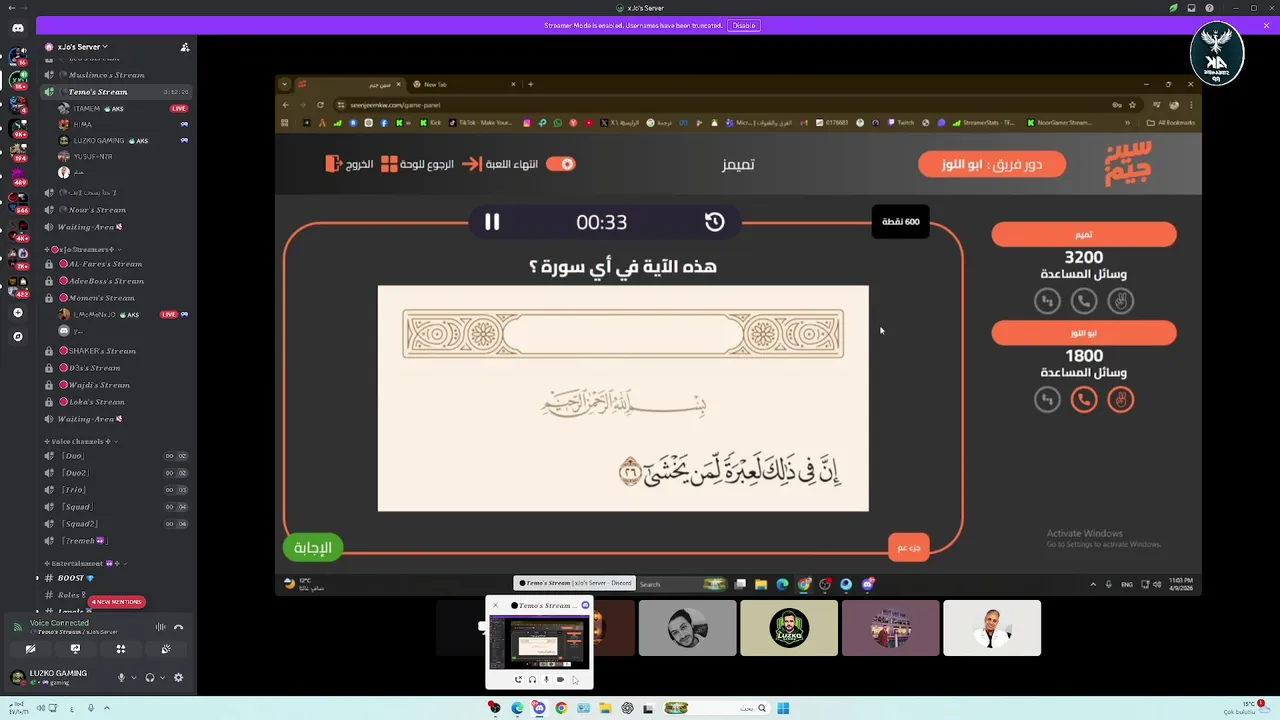Select the LUZKO avatar participant tile
The image size is (1280, 720).
coord(789,628)
